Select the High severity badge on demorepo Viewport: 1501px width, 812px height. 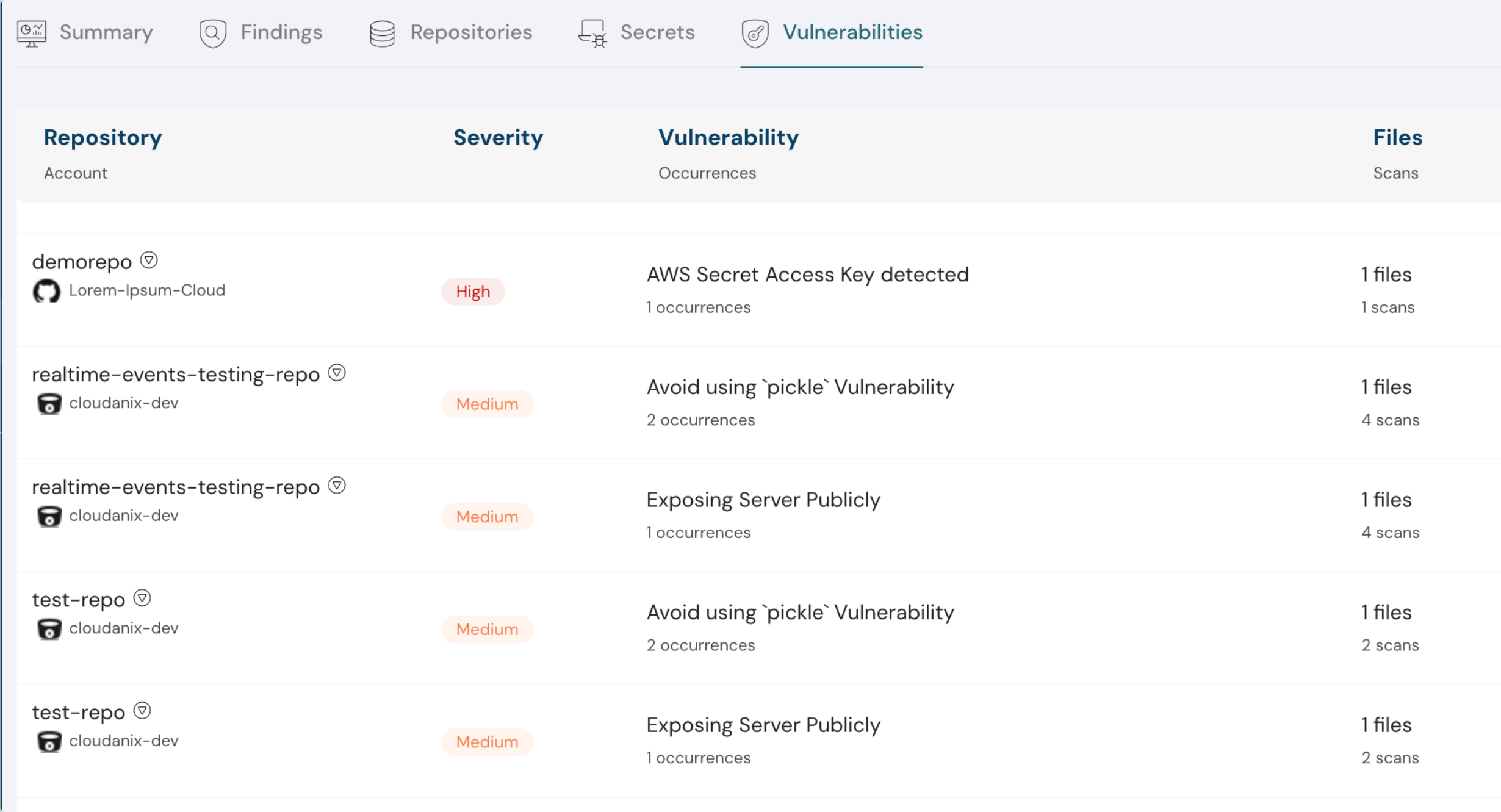coord(473,292)
